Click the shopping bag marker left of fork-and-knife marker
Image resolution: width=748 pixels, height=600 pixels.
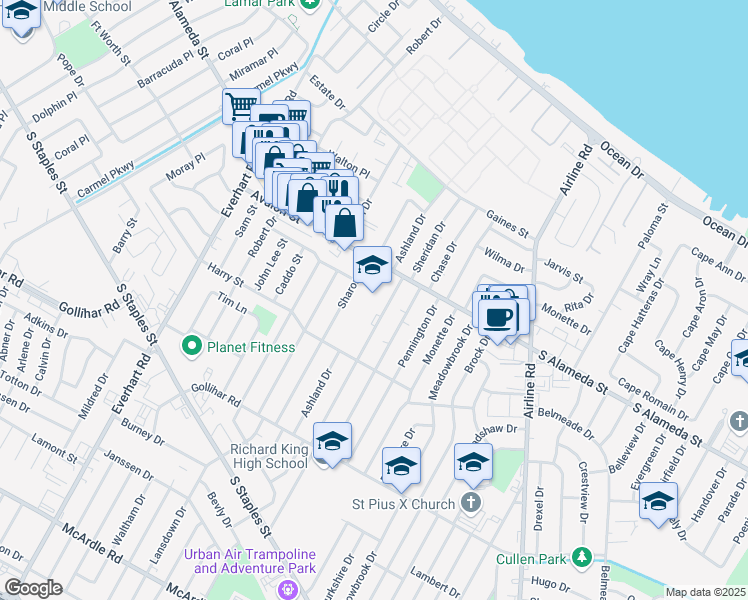pyautogui.click(x=307, y=197)
